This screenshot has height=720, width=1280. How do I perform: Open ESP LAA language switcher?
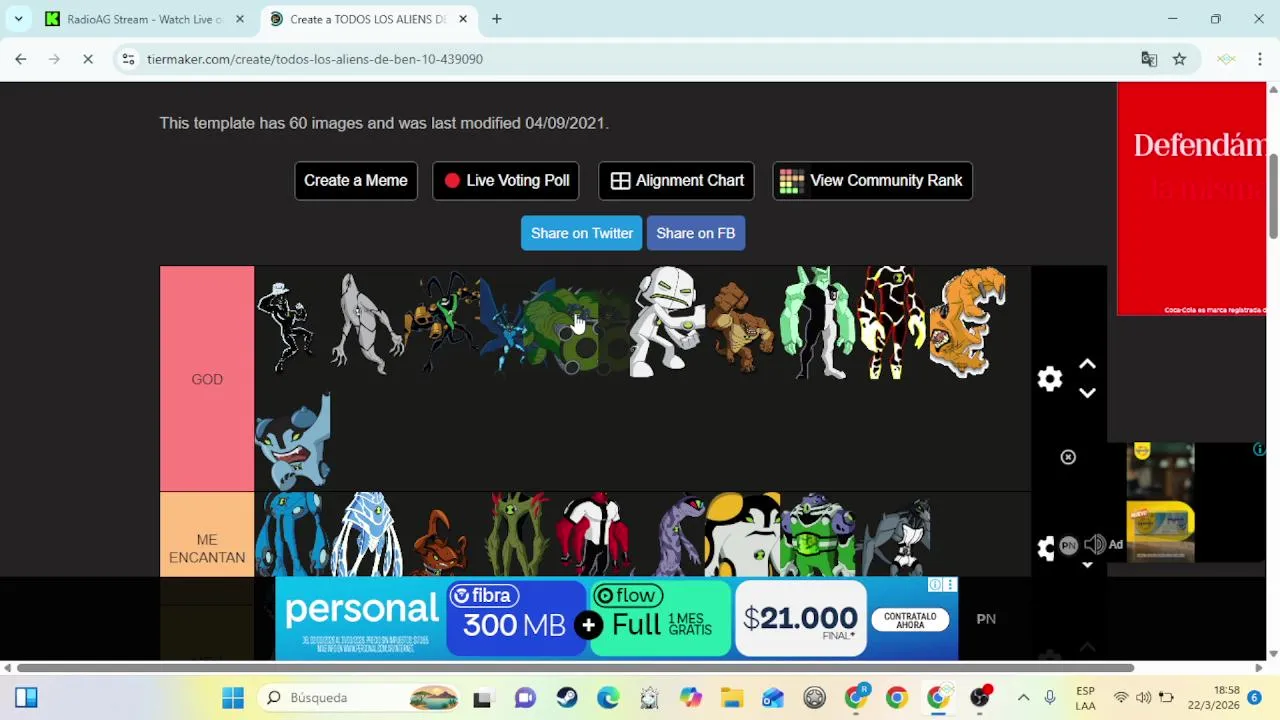(x=1085, y=698)
